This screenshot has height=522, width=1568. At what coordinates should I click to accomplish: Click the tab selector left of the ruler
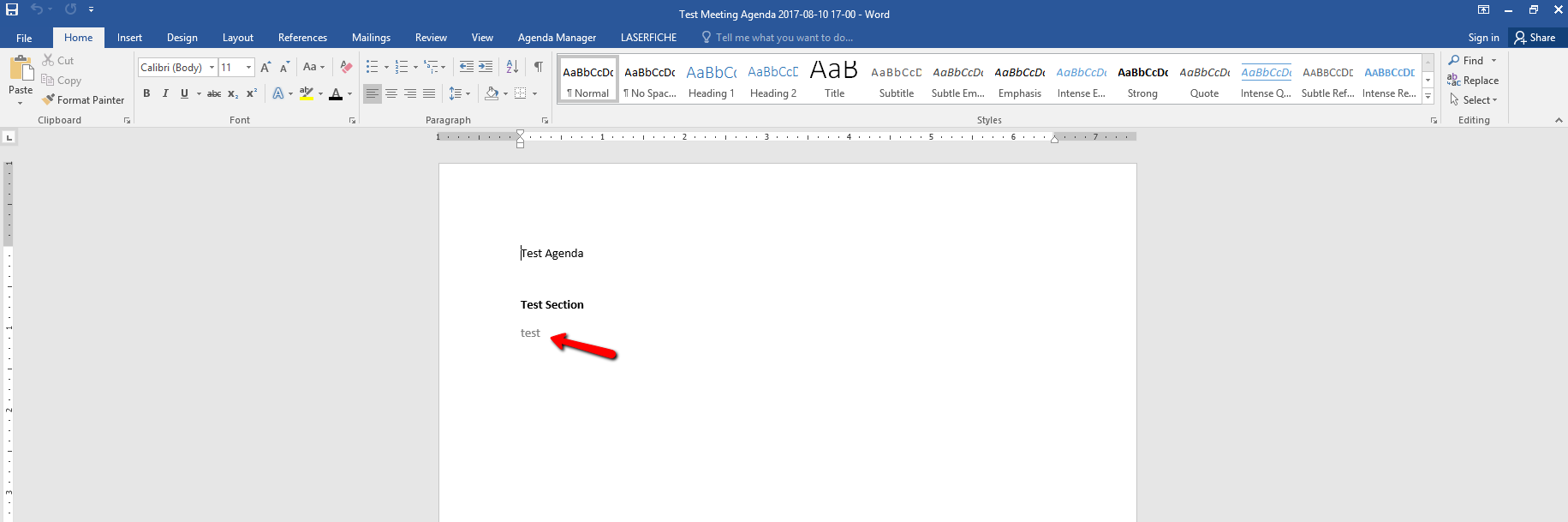click(x=9, y=137)
